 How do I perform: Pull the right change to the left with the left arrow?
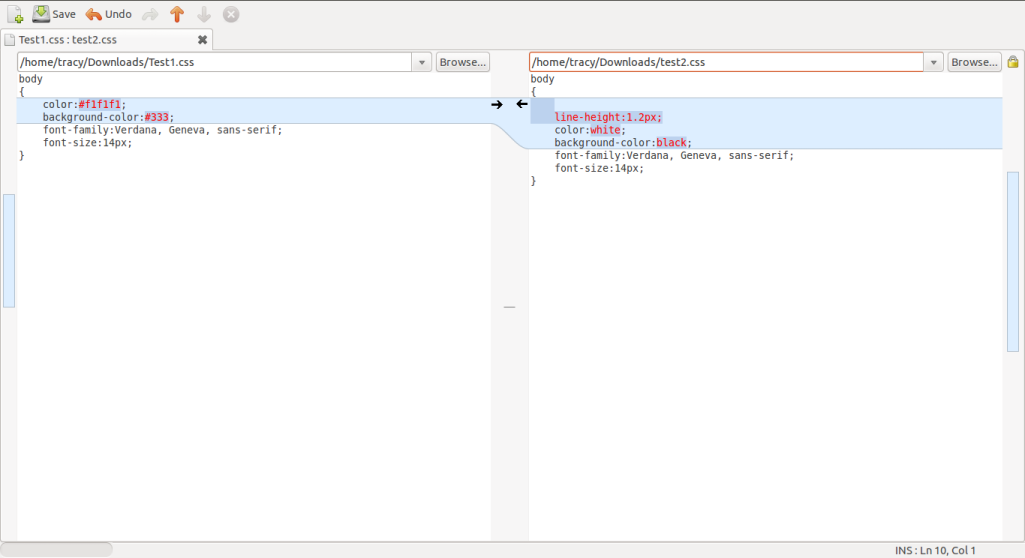pos(521,104)
